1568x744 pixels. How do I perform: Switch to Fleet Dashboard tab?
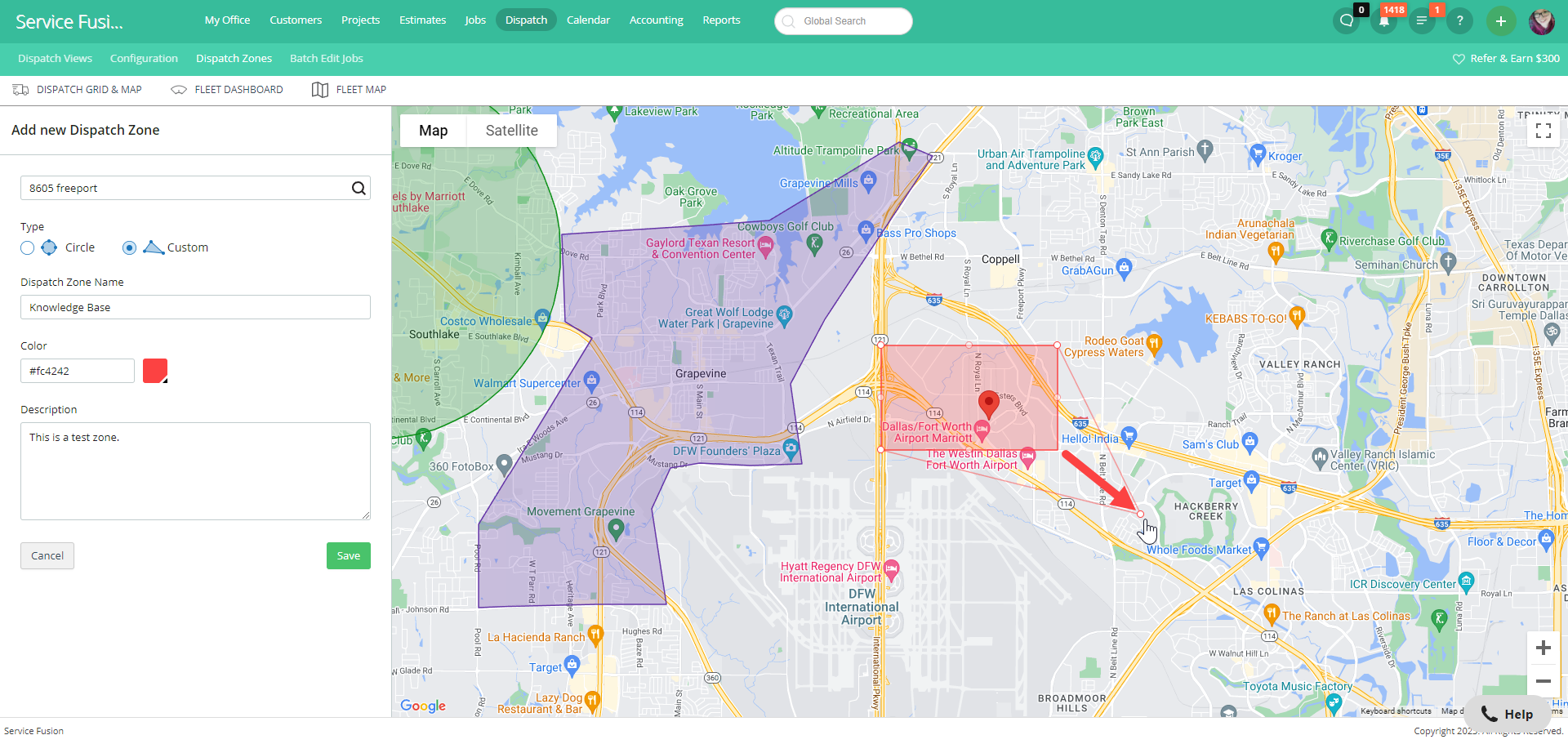point(227,90)
